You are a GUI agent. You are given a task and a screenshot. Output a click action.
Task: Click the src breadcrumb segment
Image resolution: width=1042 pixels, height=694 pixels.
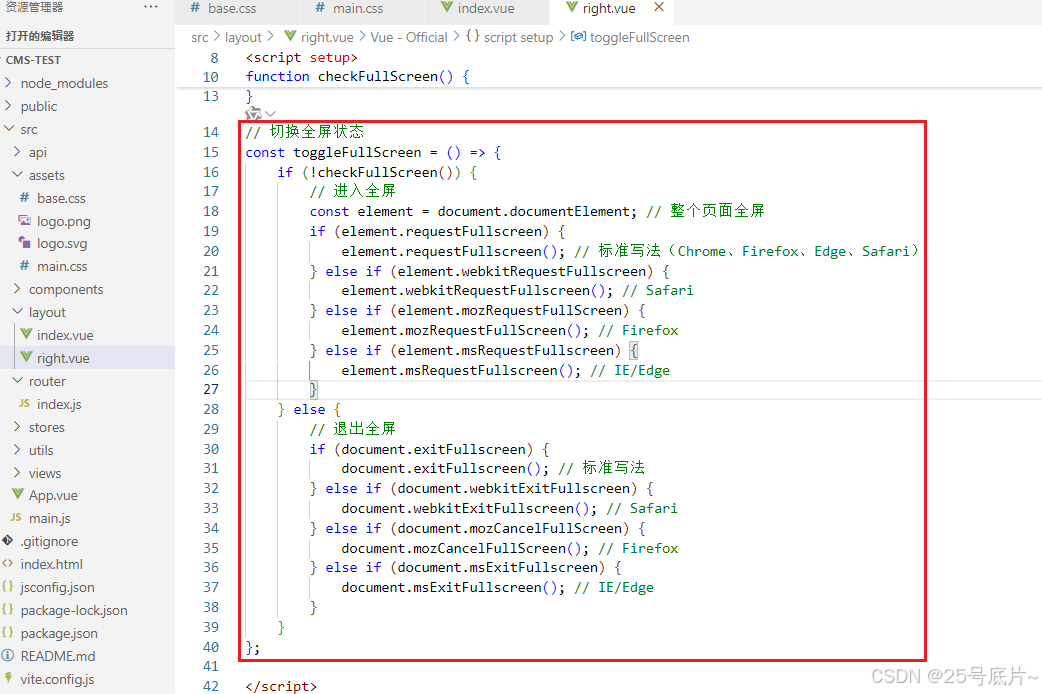[x=199, y=37]
